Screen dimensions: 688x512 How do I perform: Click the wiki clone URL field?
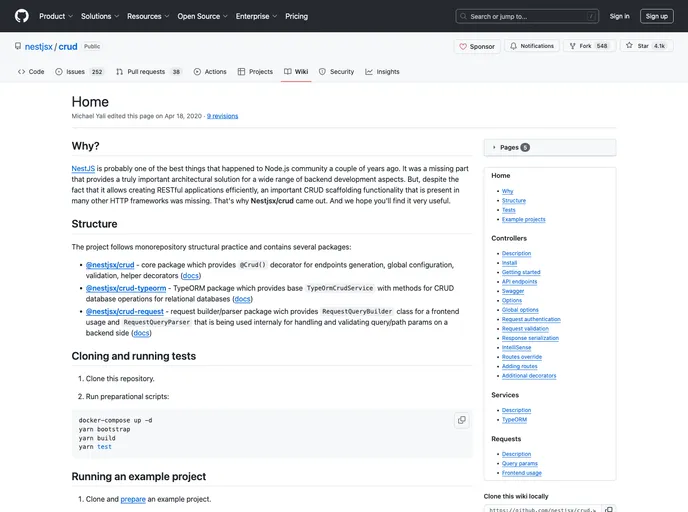pos(543,509)
